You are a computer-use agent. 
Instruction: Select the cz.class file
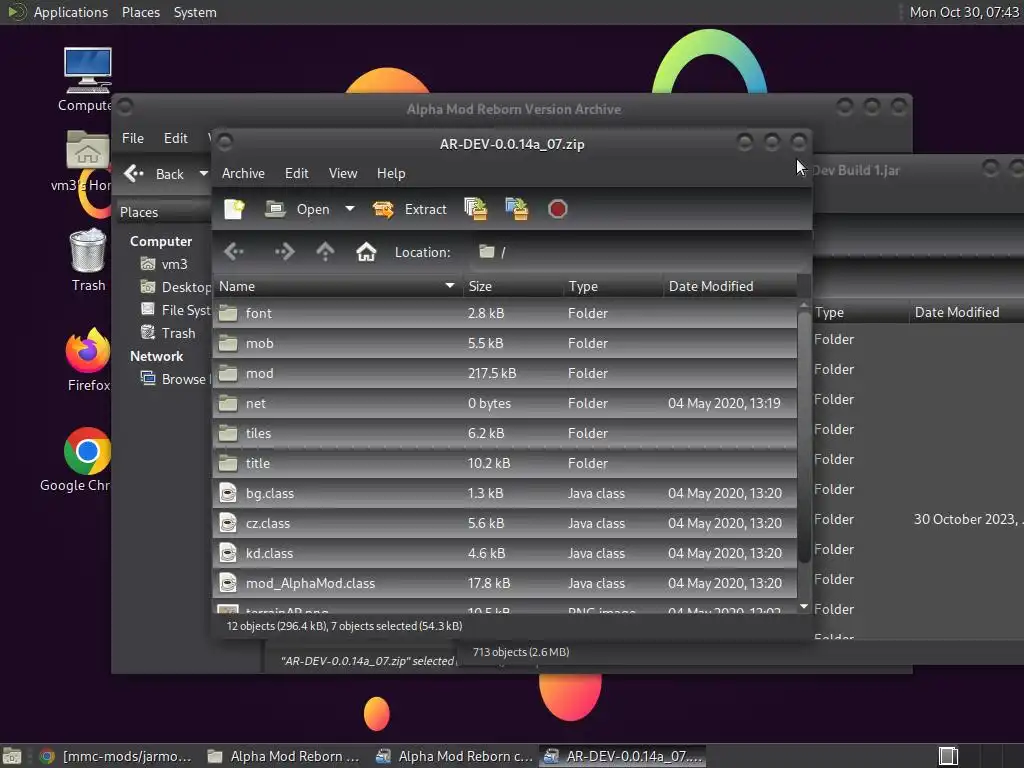coord(505,524)
